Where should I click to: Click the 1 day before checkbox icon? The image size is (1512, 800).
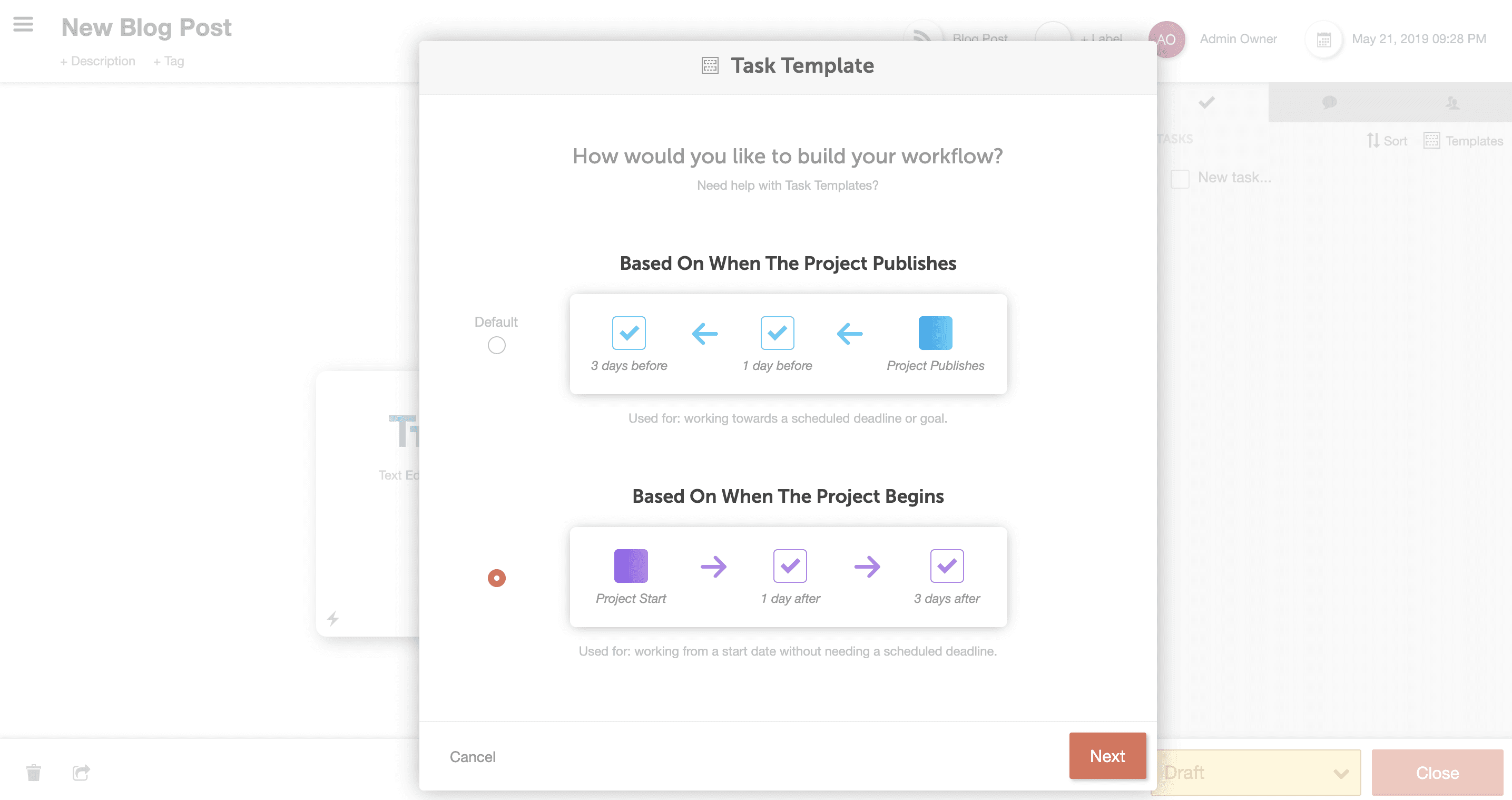point(777,333)
